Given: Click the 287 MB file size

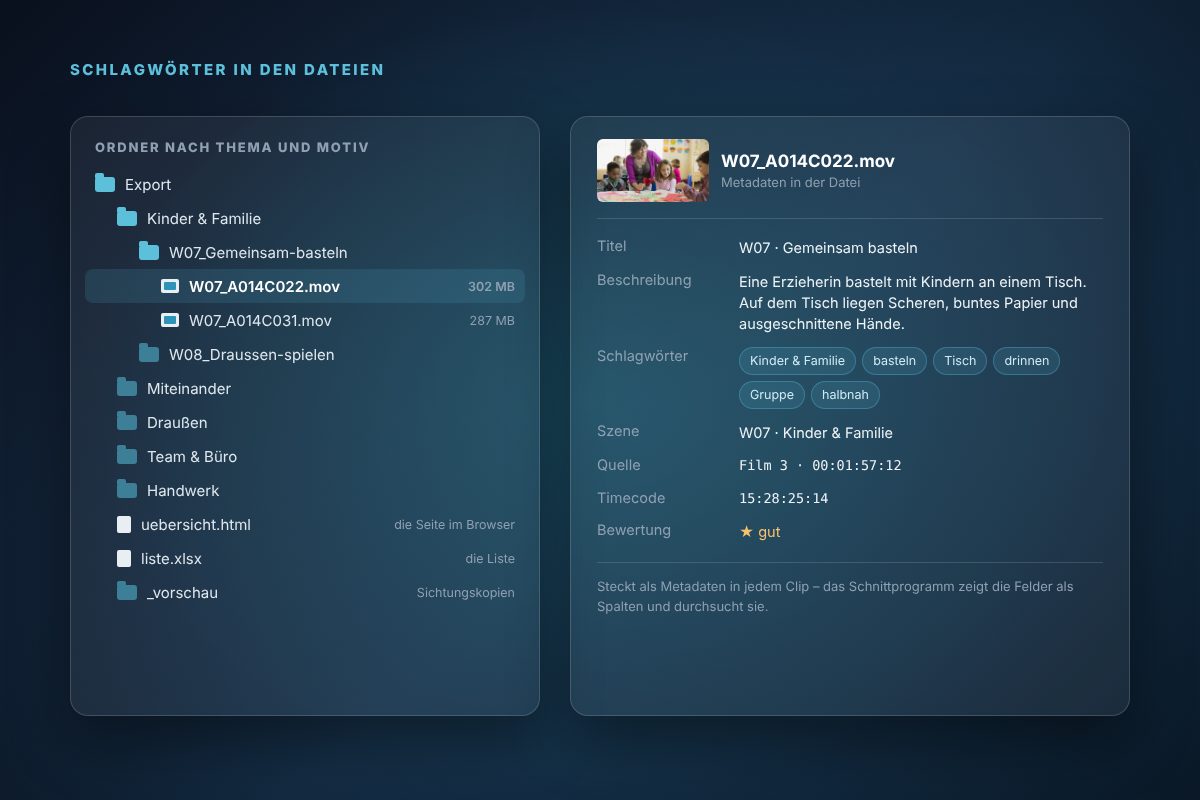Looking at the screenshot, I should (492, 321).
